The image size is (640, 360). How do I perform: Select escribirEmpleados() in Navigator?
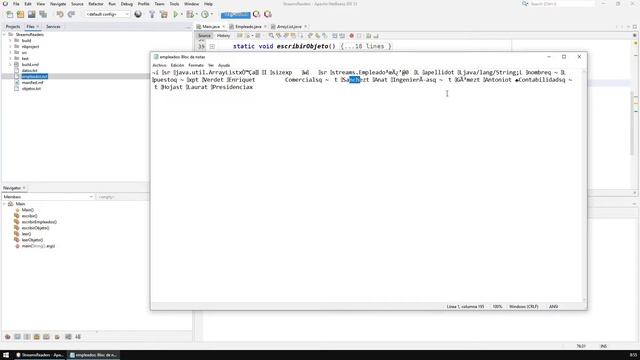click(x=39, y=222)
